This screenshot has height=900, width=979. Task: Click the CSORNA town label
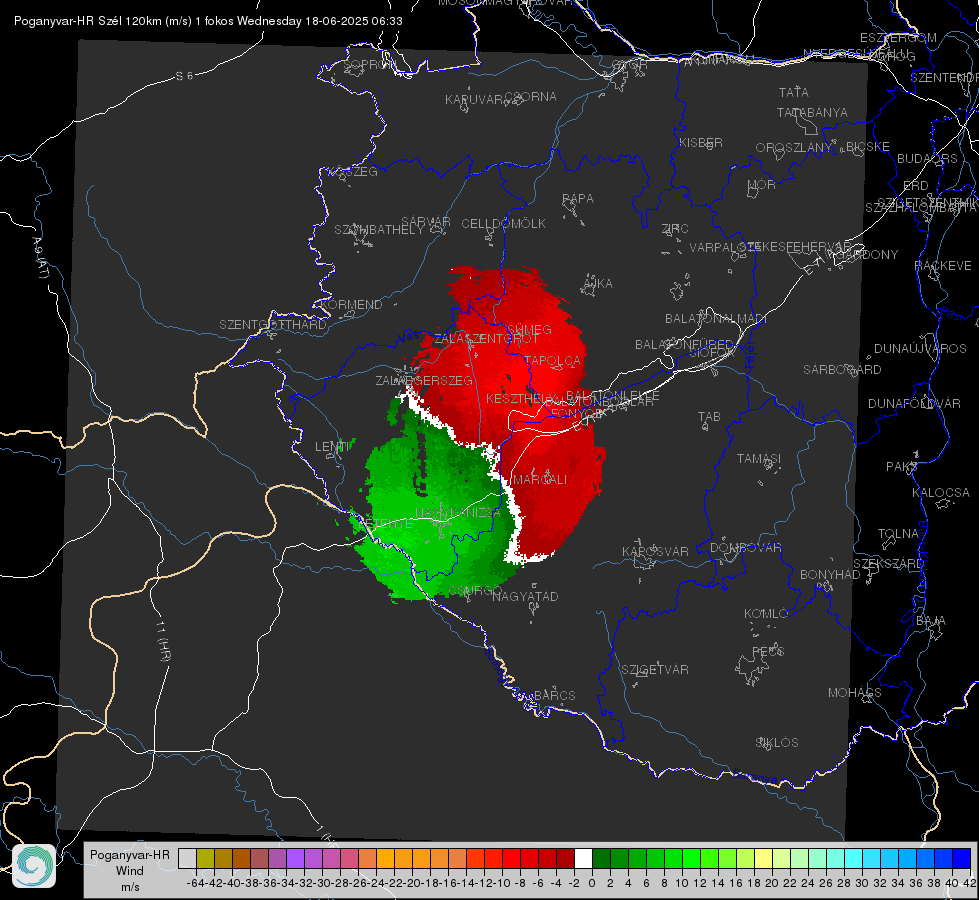tap(531, 96)
